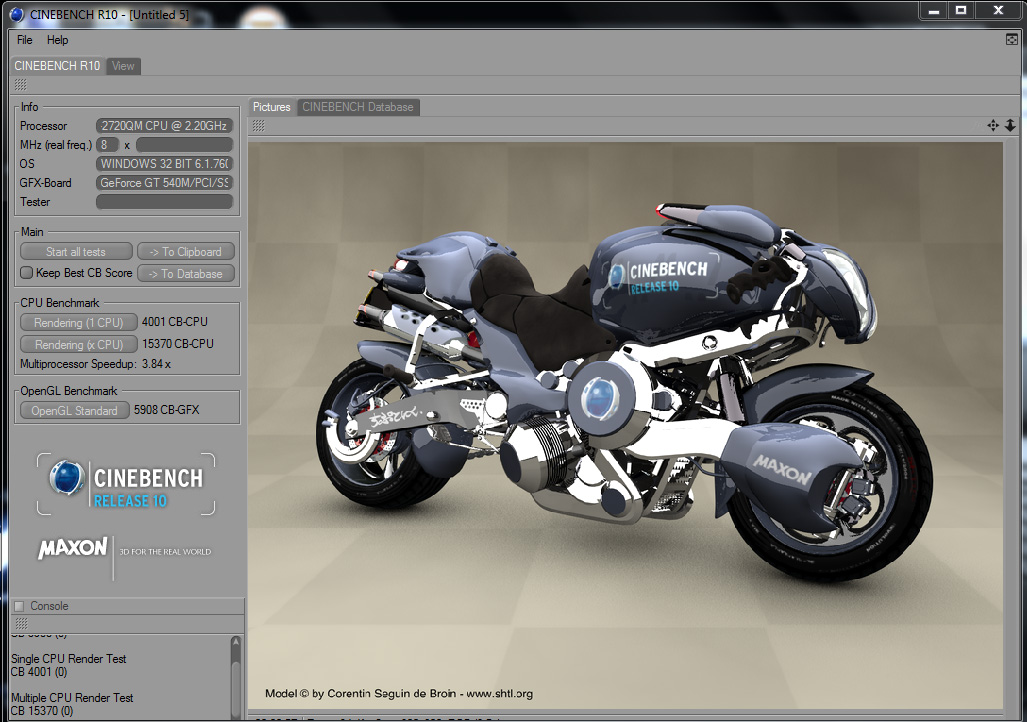Click the Multiple CPU Render Test console line
The height and width of the screenshot is (722, 1027).
72,698
